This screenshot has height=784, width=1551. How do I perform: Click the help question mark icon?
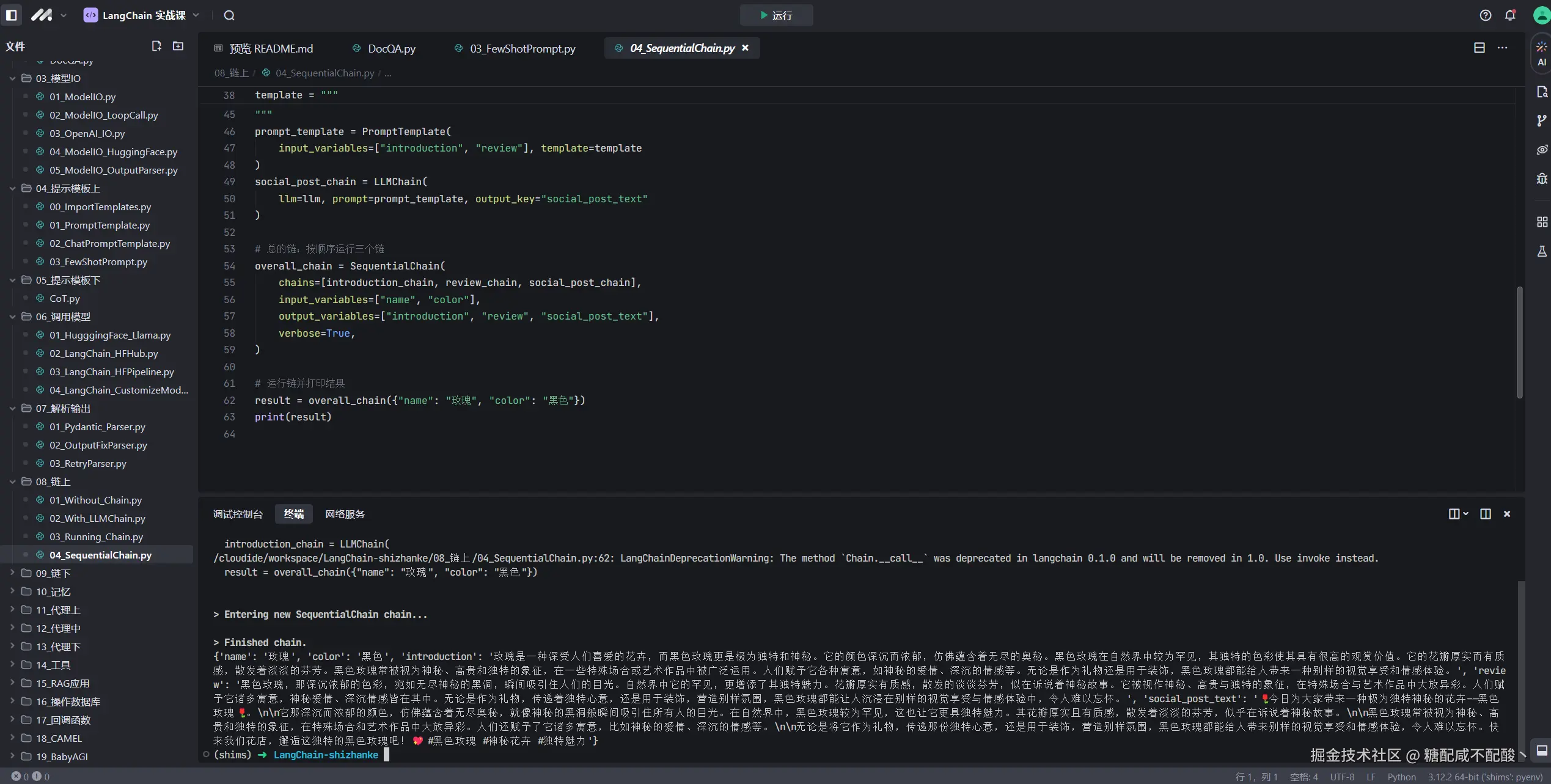tap(1486, 15)
